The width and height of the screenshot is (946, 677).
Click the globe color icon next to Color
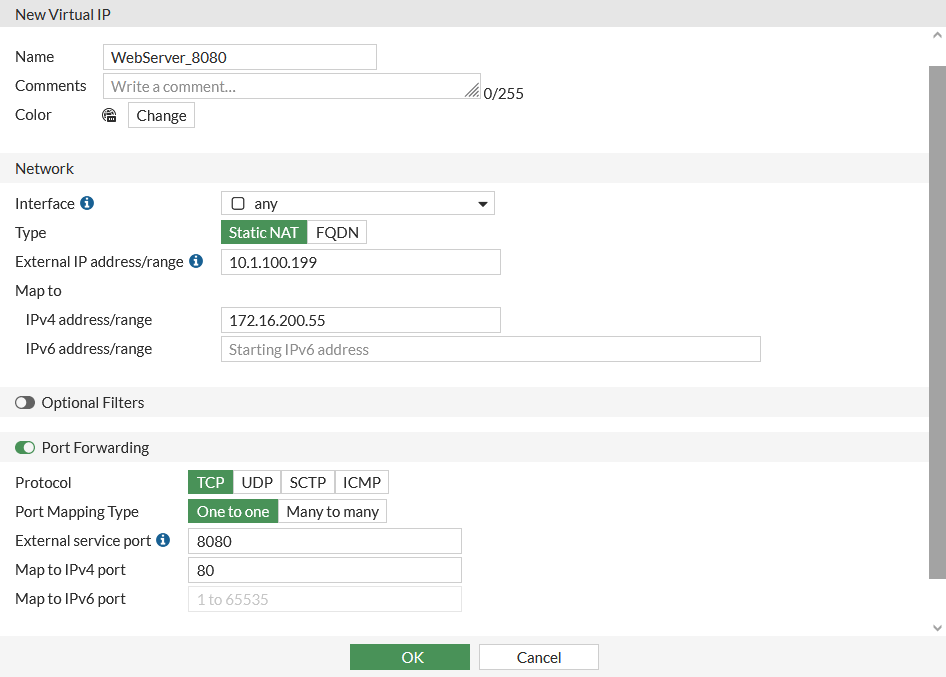109,115
